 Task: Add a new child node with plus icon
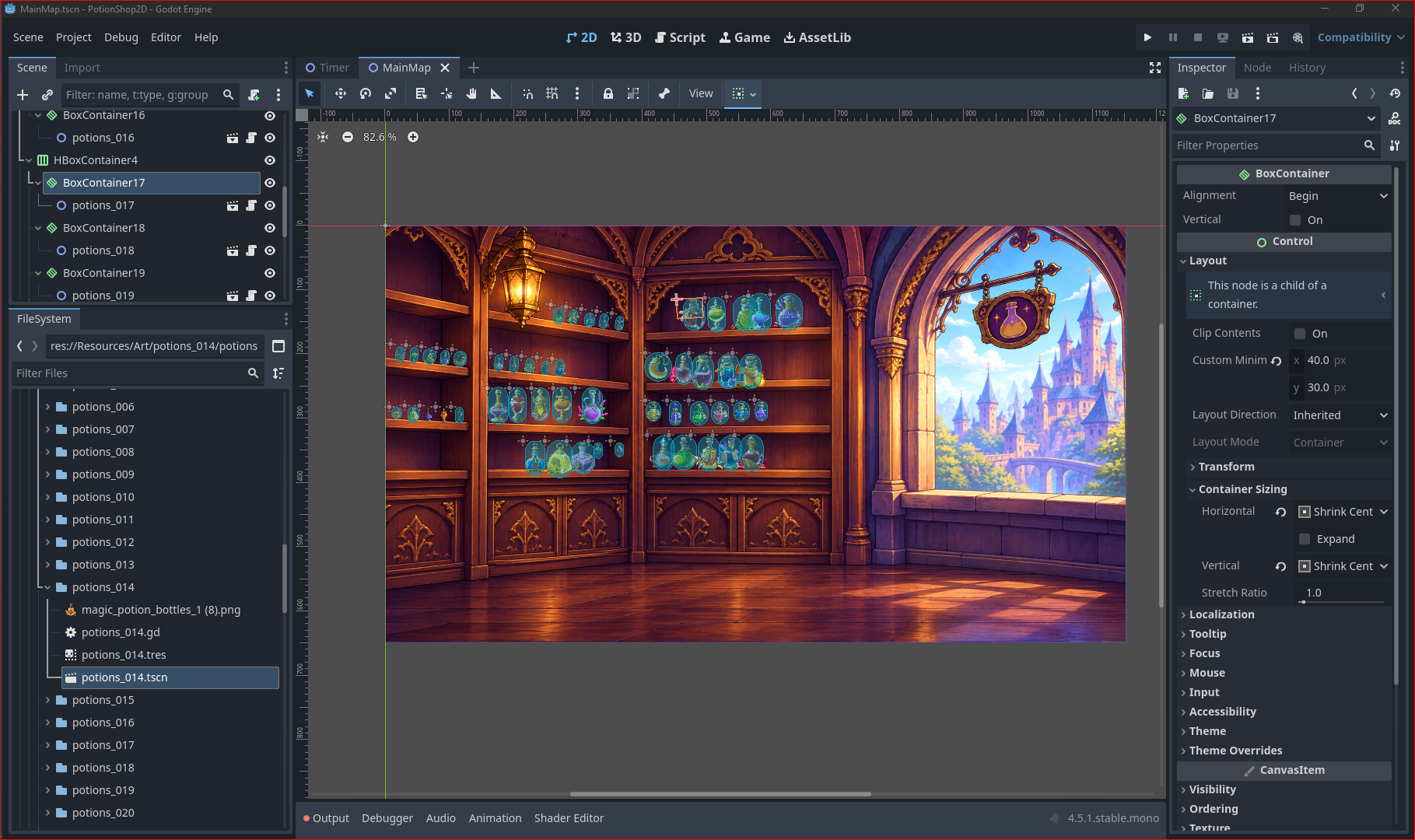pos(23,95)
